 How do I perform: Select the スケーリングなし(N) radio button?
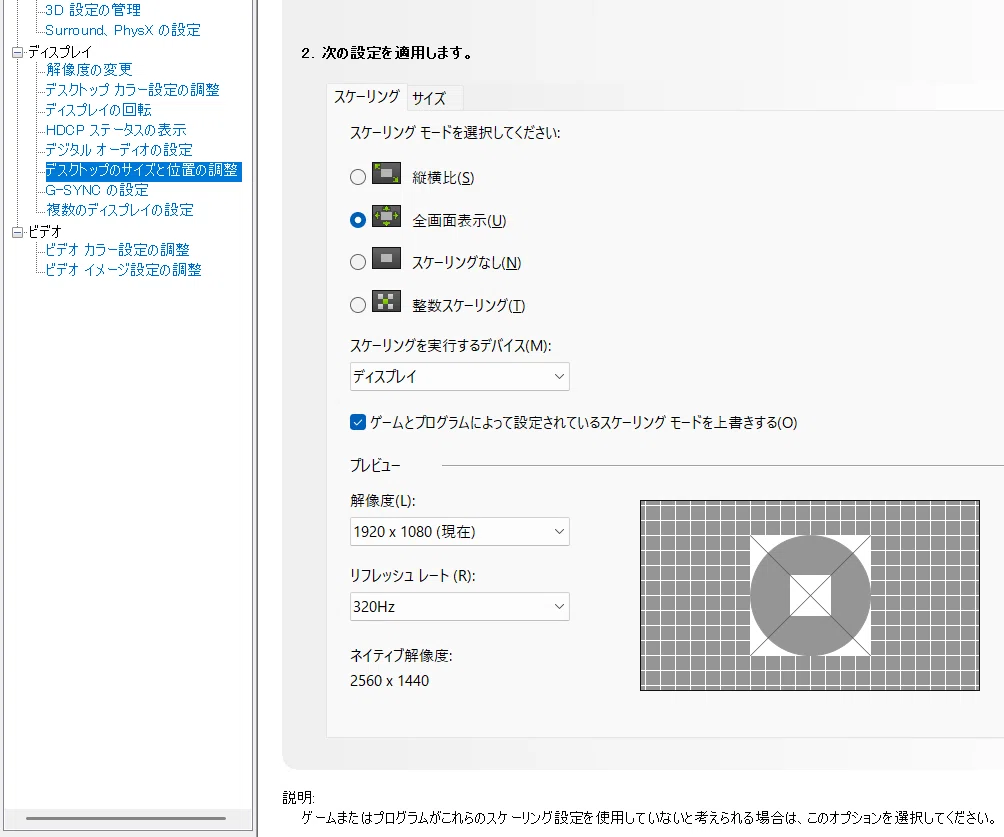pyautogui.click(x=358, y=262)
